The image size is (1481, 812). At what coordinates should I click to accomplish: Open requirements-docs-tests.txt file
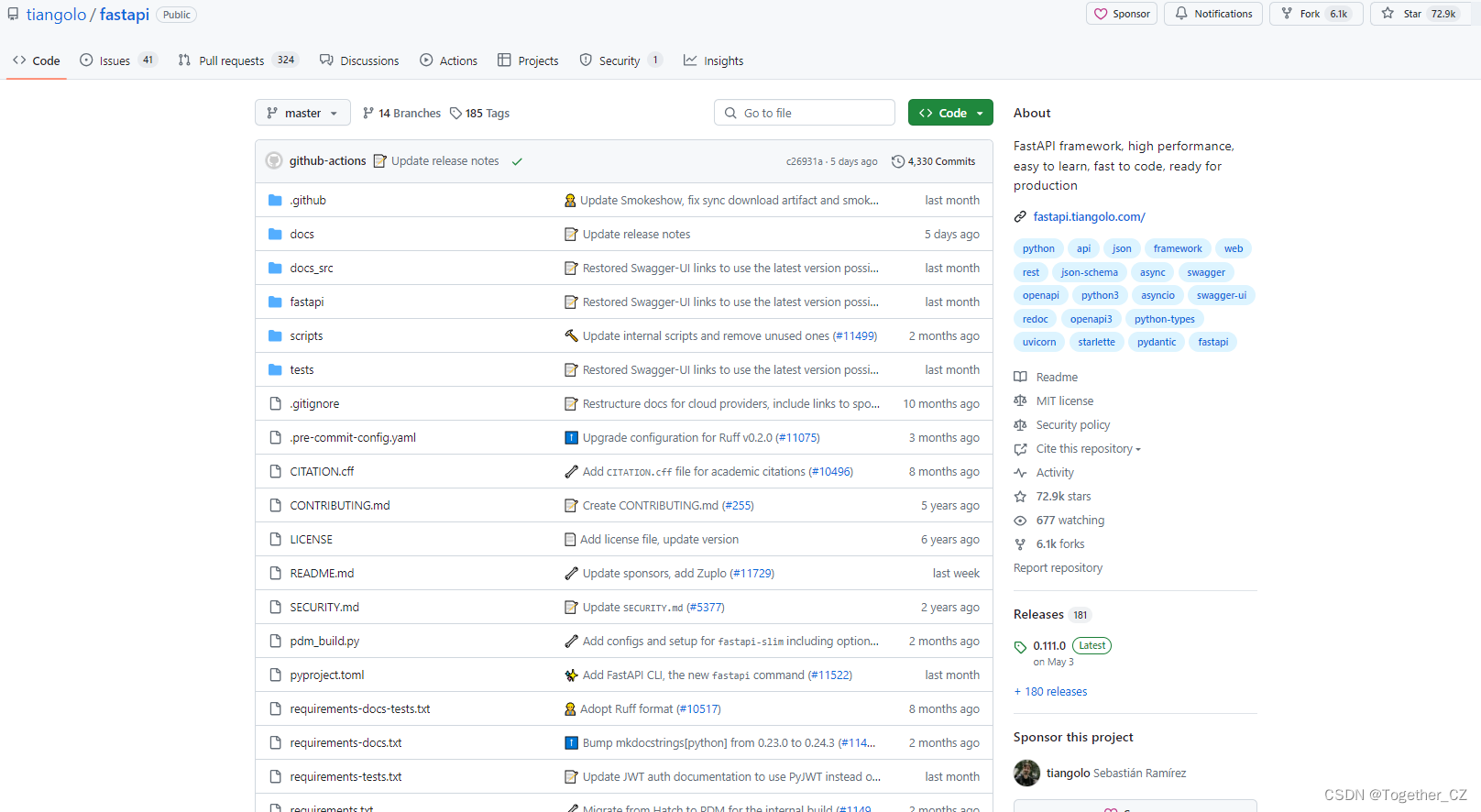[360, 708]
